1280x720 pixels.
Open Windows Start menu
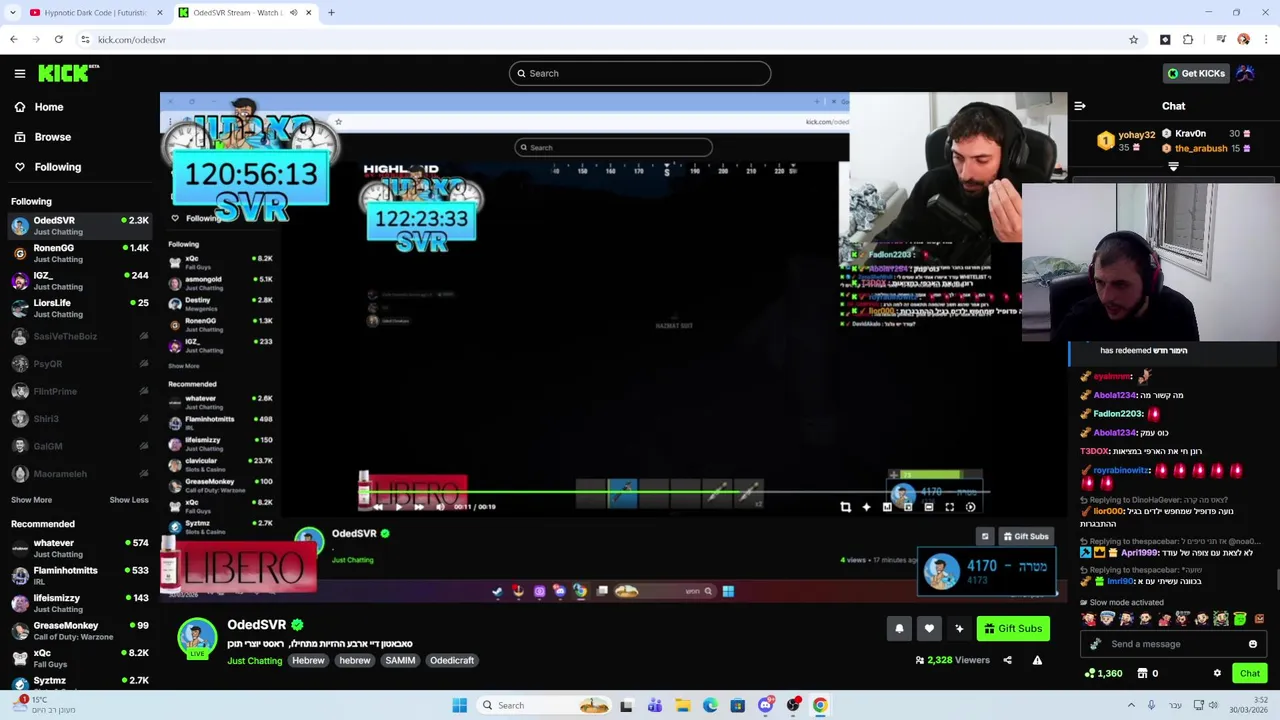pyautogui.click(x=459, y=705)
